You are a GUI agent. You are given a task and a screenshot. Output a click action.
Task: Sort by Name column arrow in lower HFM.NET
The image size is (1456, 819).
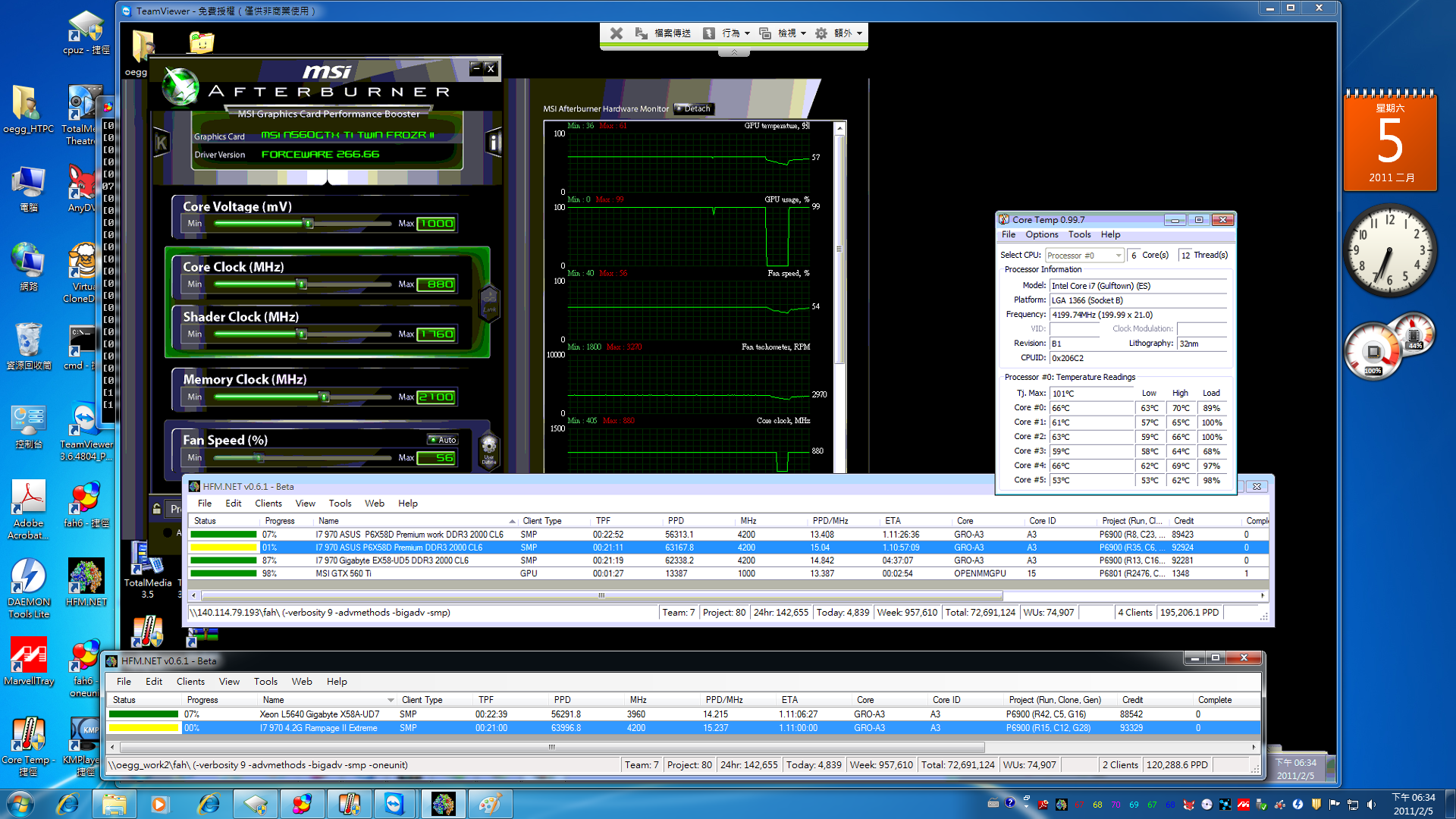tap(391, 700)
